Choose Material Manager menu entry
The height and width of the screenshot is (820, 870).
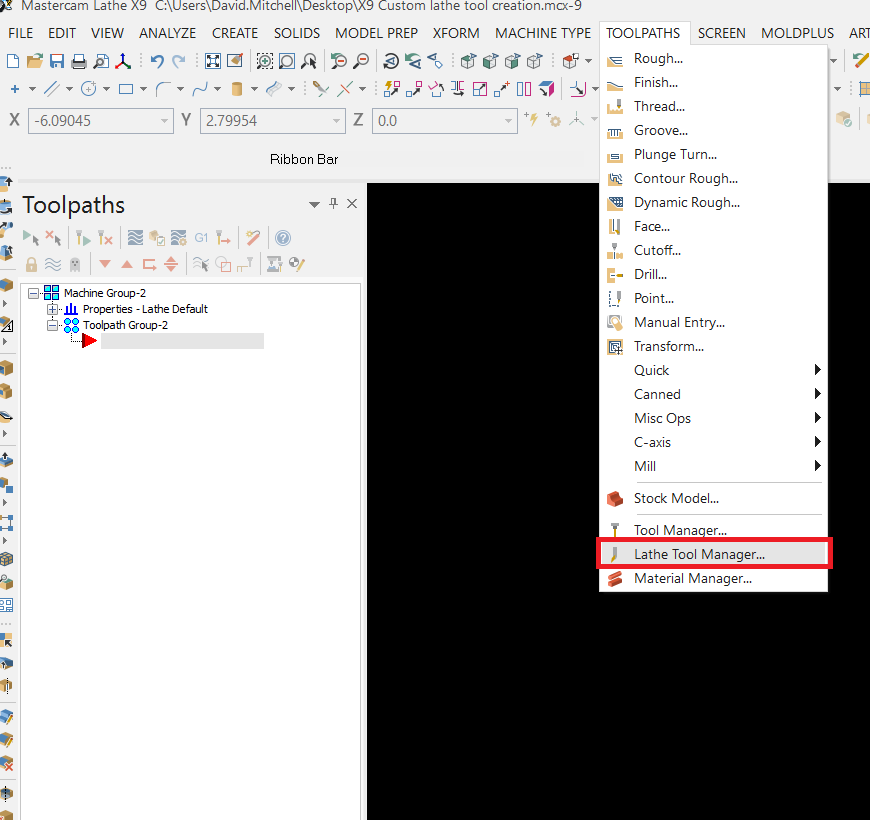pos(713,578)
